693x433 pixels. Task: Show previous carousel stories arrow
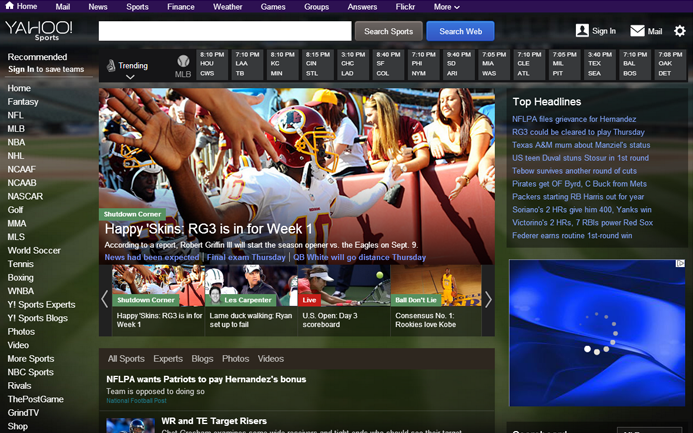point(105,300)
